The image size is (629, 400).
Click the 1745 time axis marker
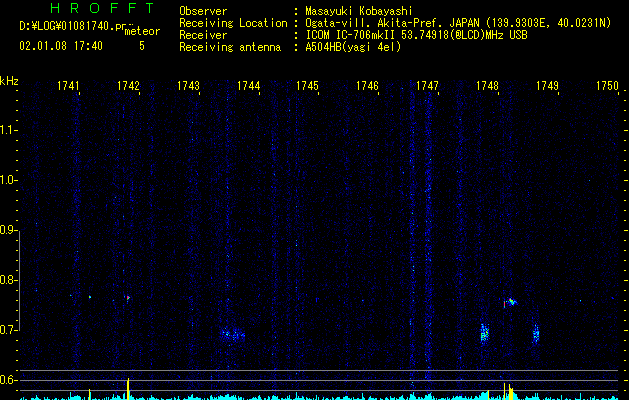tap(307, 86)
